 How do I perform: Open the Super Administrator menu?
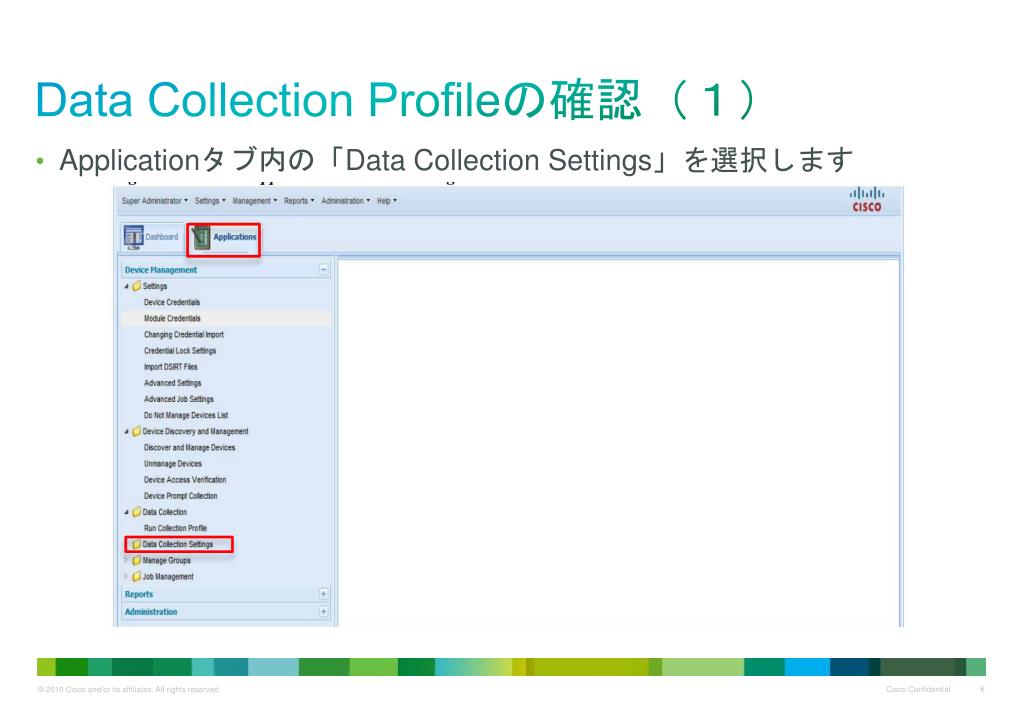(x=155, y=201)
